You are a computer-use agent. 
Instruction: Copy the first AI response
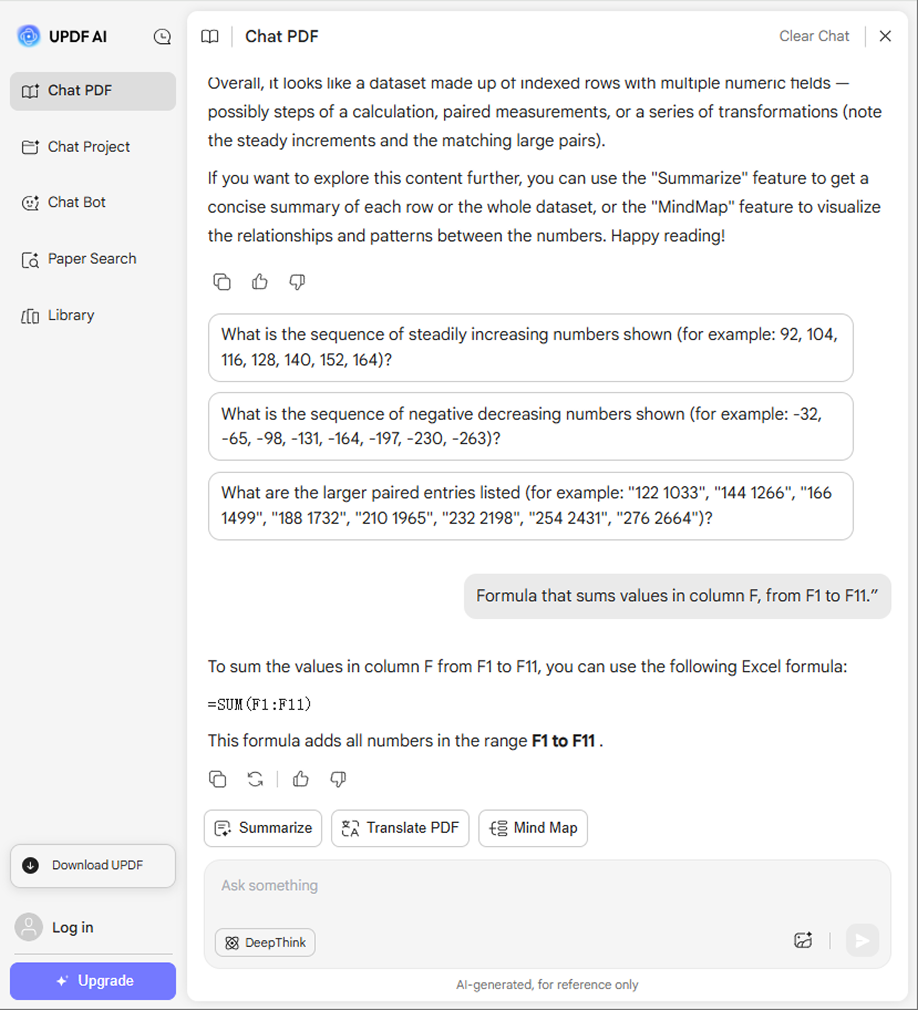(222, 282)
